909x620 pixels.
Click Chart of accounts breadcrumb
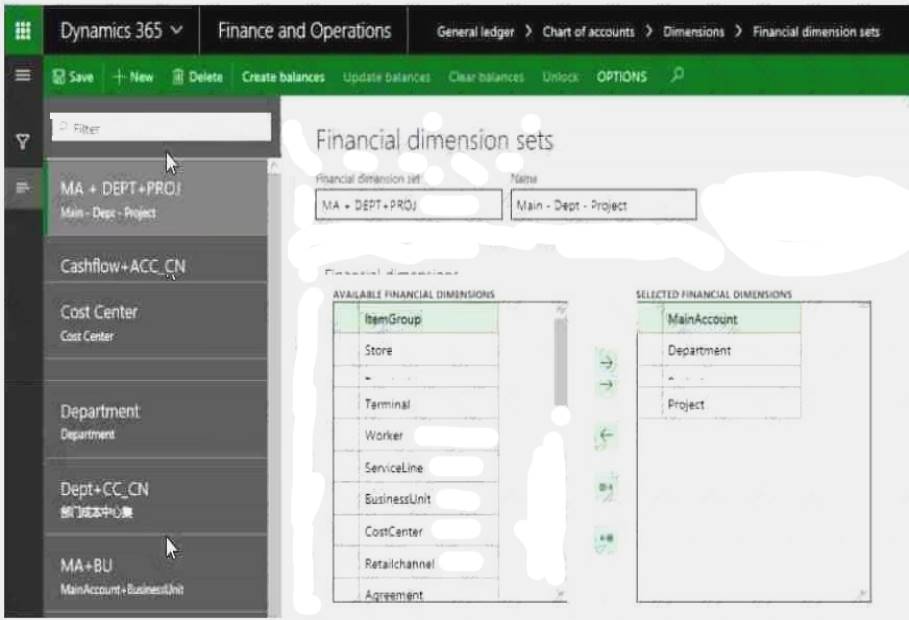tap(588, 32)
